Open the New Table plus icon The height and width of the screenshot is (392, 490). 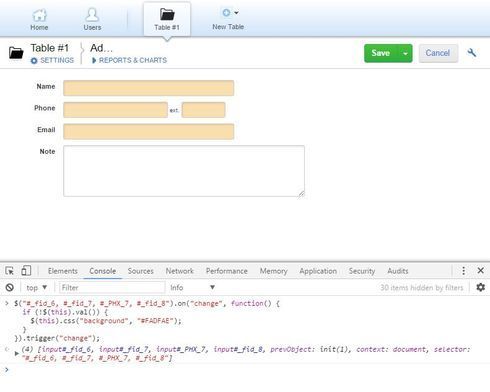click(x=226, y=13)
